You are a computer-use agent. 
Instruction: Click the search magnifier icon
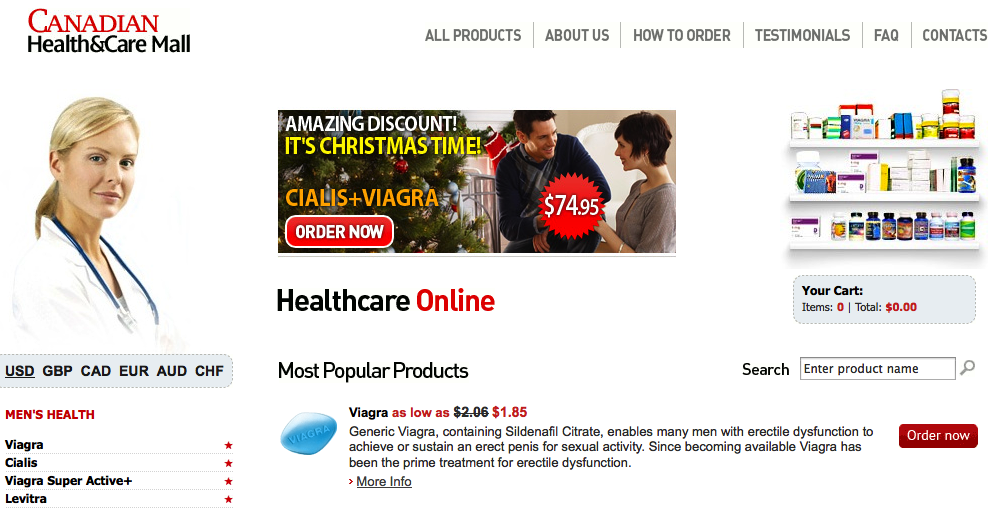pos(967,368)
